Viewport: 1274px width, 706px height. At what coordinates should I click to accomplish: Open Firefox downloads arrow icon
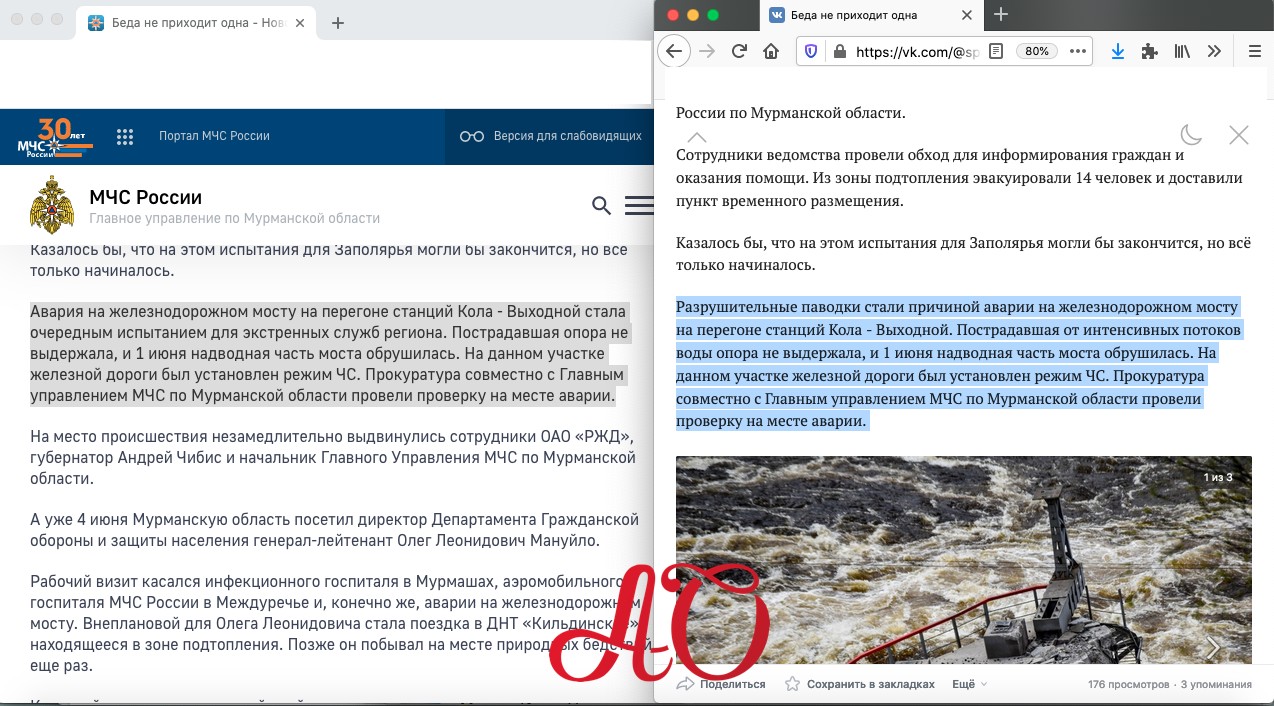click(x=1118, y=51)
